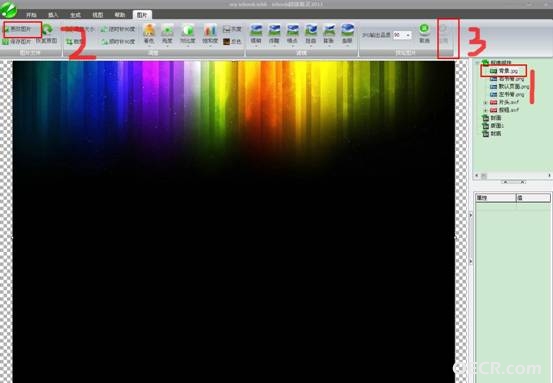Open the contrast (对比度) adjustment icon
This screenshot has width=553, height=383.
tap(188, 34)
